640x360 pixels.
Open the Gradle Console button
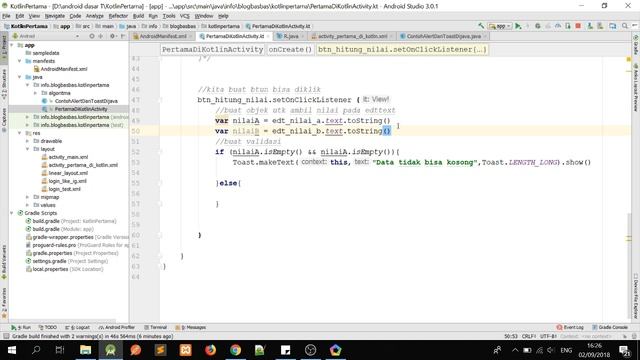[x=610, y=327]
